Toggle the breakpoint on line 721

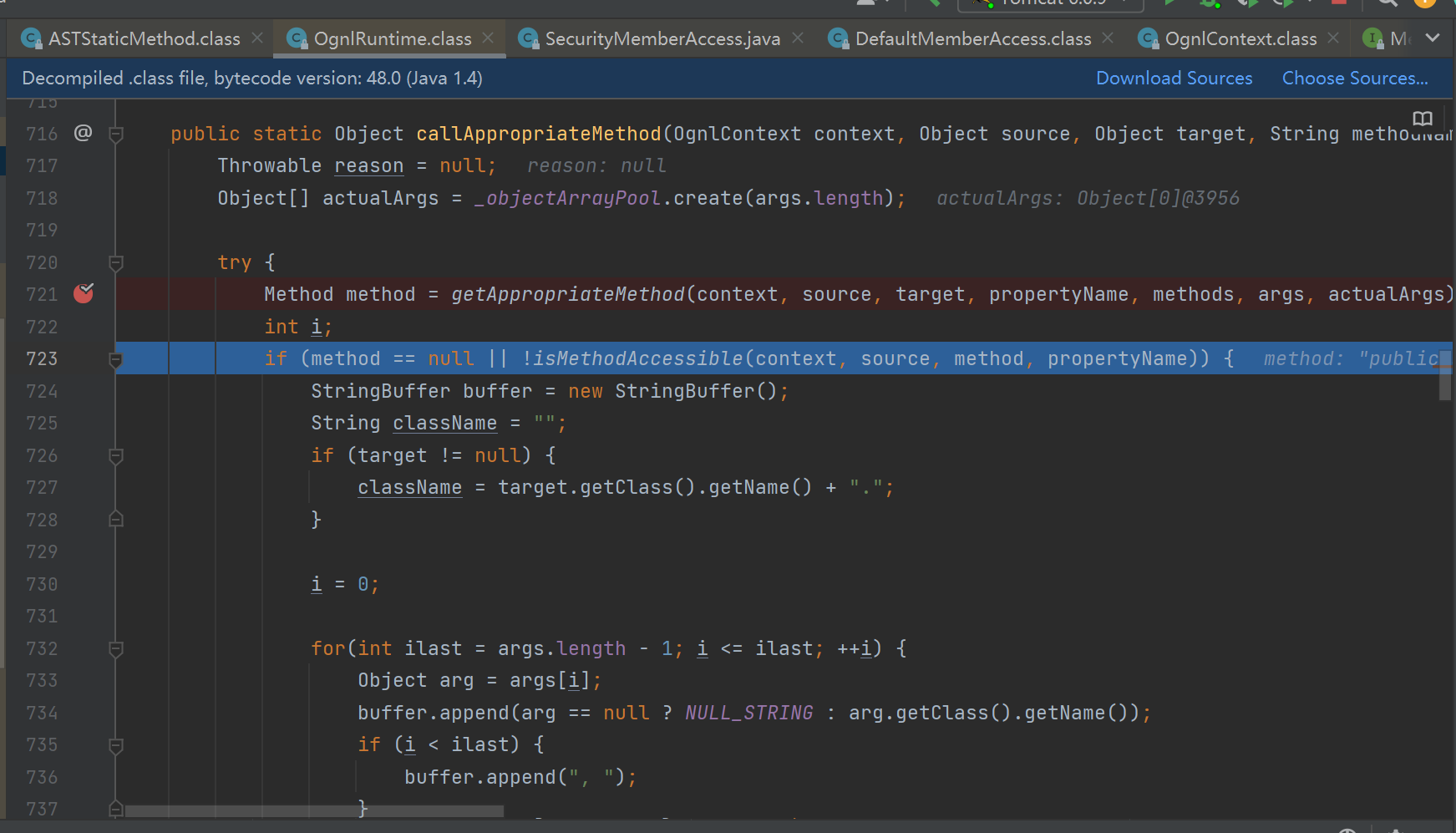[x=84, y=293]
